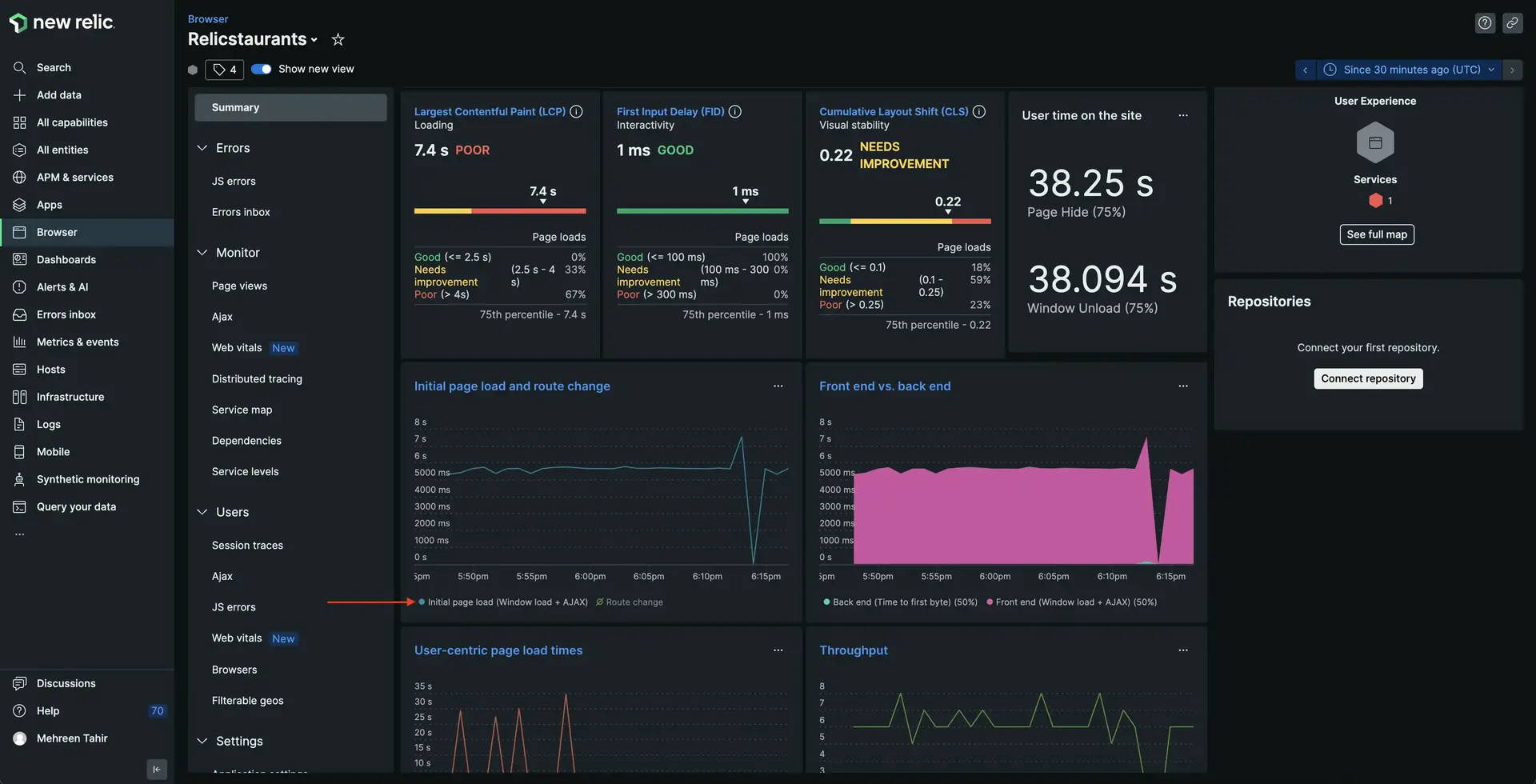
Task: Open Largest Contentful Paint (LCP) link
Action: [490, 112]
